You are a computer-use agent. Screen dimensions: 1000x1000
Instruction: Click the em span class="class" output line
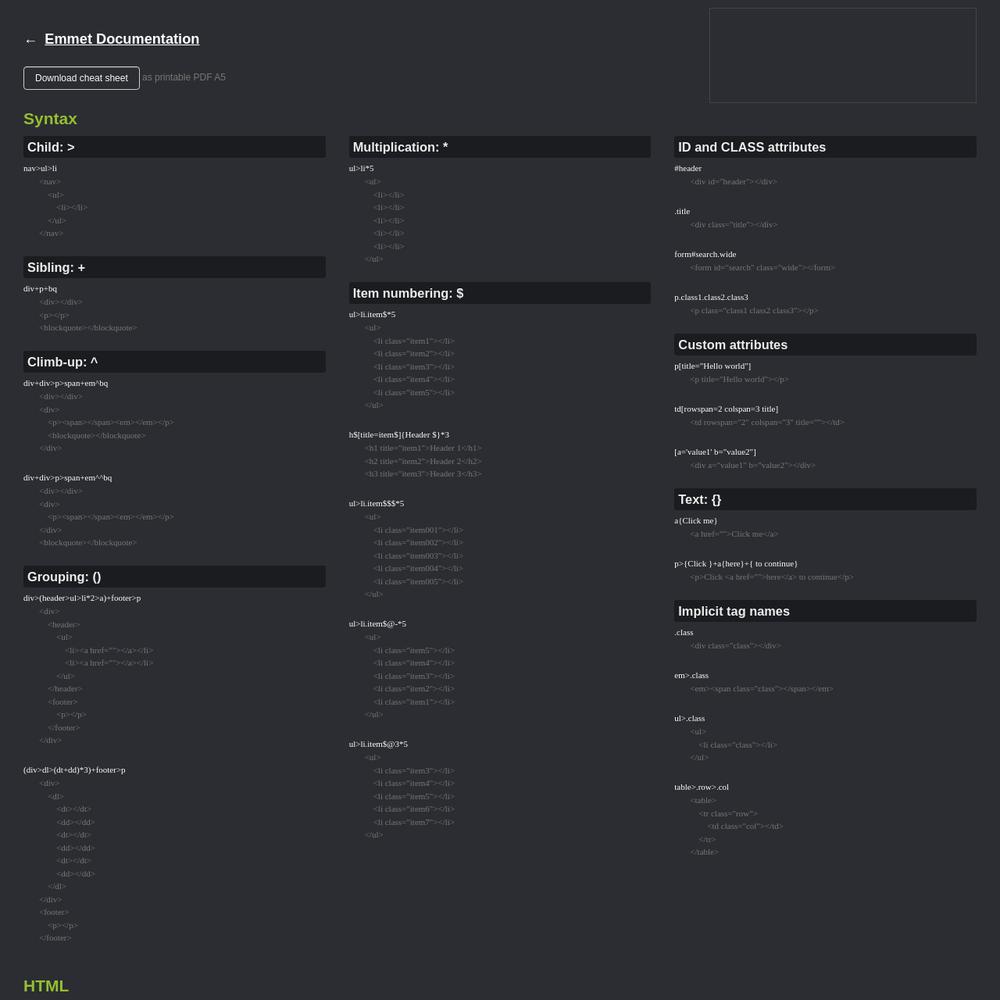point(761,689)
